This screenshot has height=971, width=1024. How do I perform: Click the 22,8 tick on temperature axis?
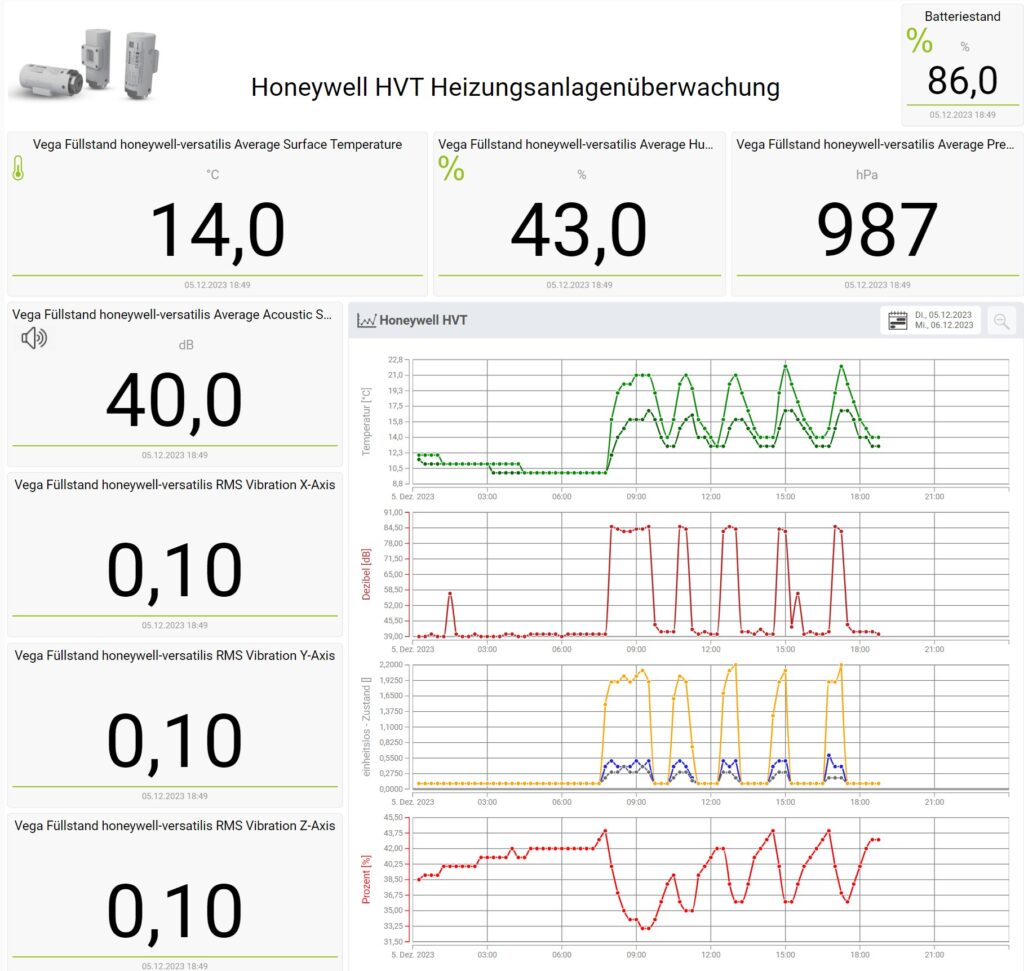395,360
